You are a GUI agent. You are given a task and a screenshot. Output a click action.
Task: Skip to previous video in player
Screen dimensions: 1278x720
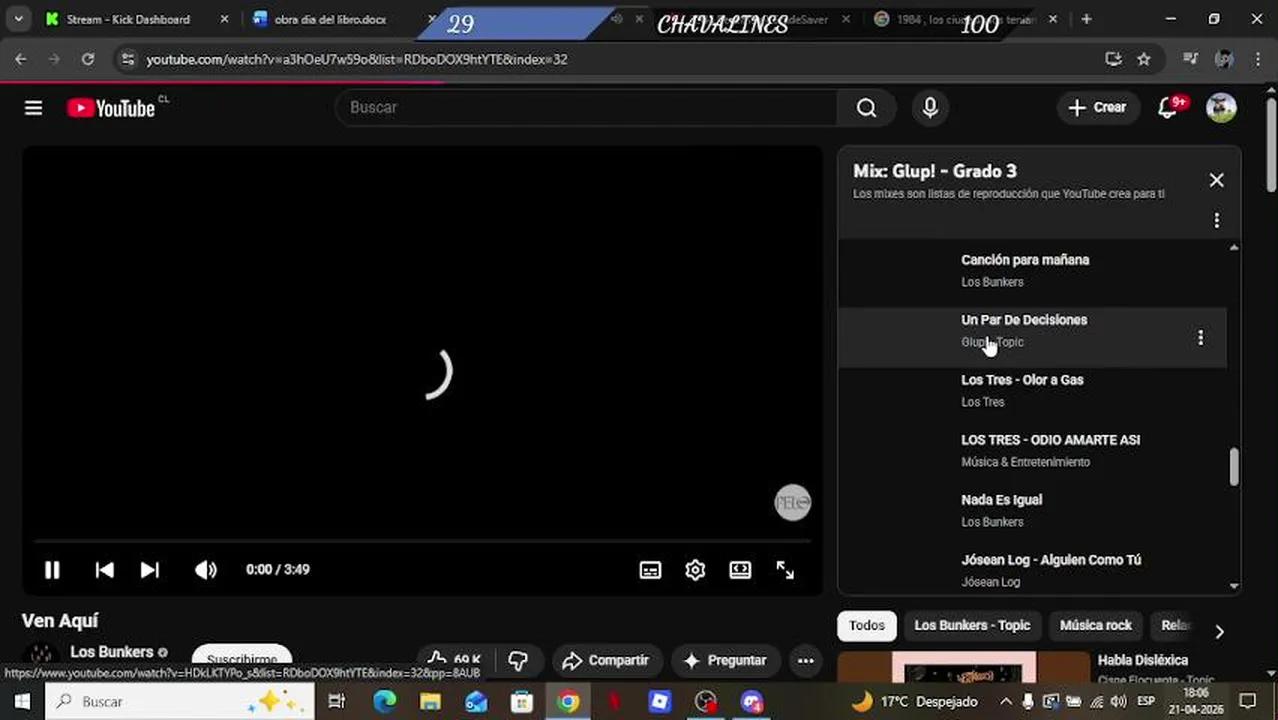[x=104, y=570]
